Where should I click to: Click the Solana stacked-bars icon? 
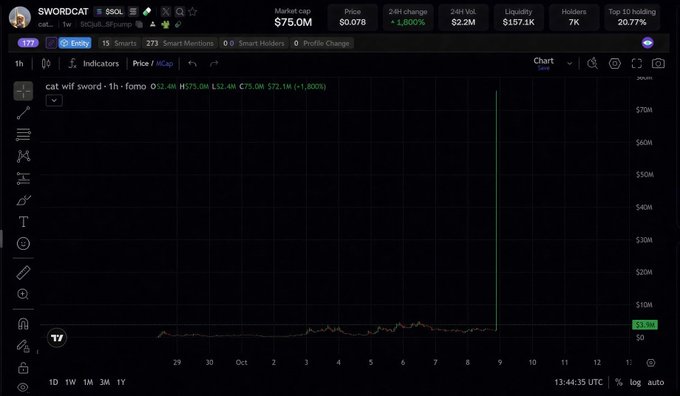(x=134, y=12)
